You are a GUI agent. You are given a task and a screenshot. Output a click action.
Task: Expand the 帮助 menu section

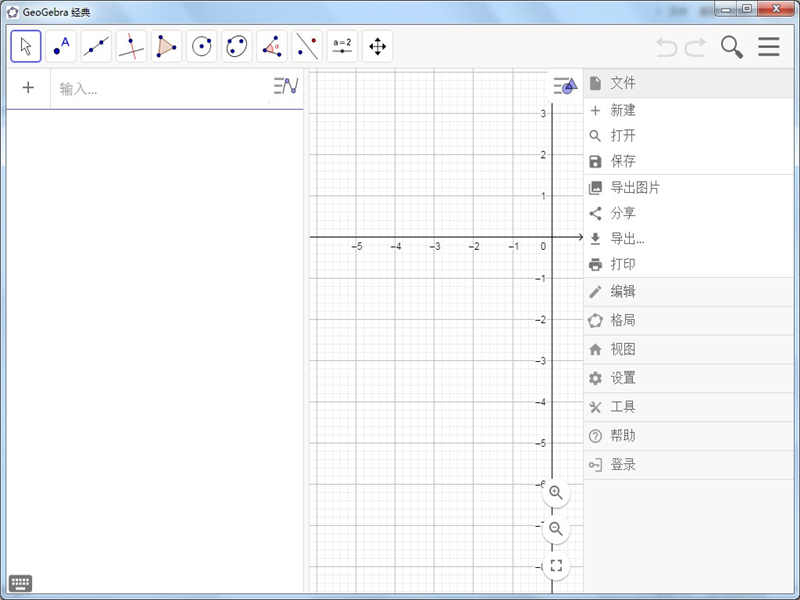pos(689,436)
